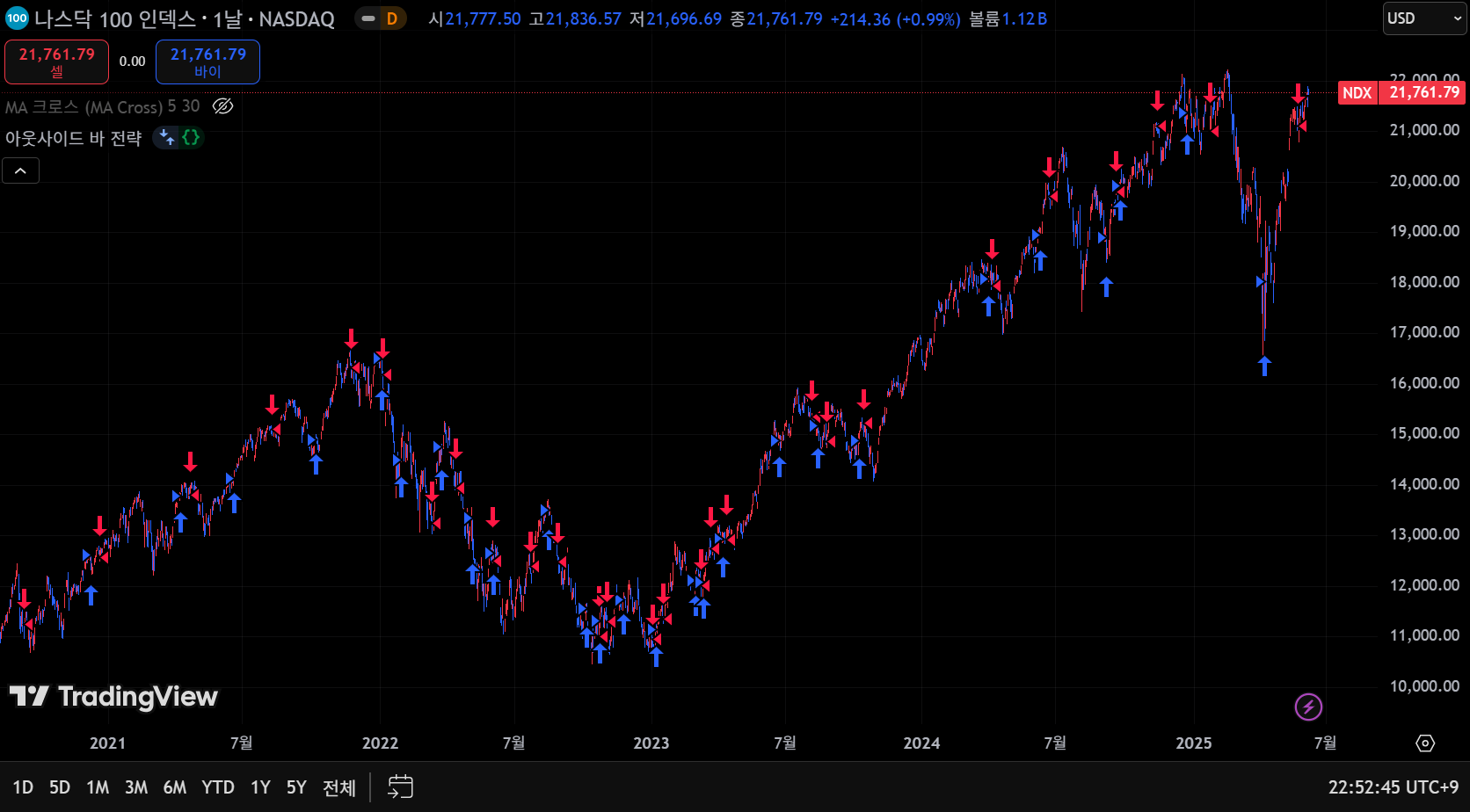Click the 19,000.00 price axis label

[x=1424, y=231]
